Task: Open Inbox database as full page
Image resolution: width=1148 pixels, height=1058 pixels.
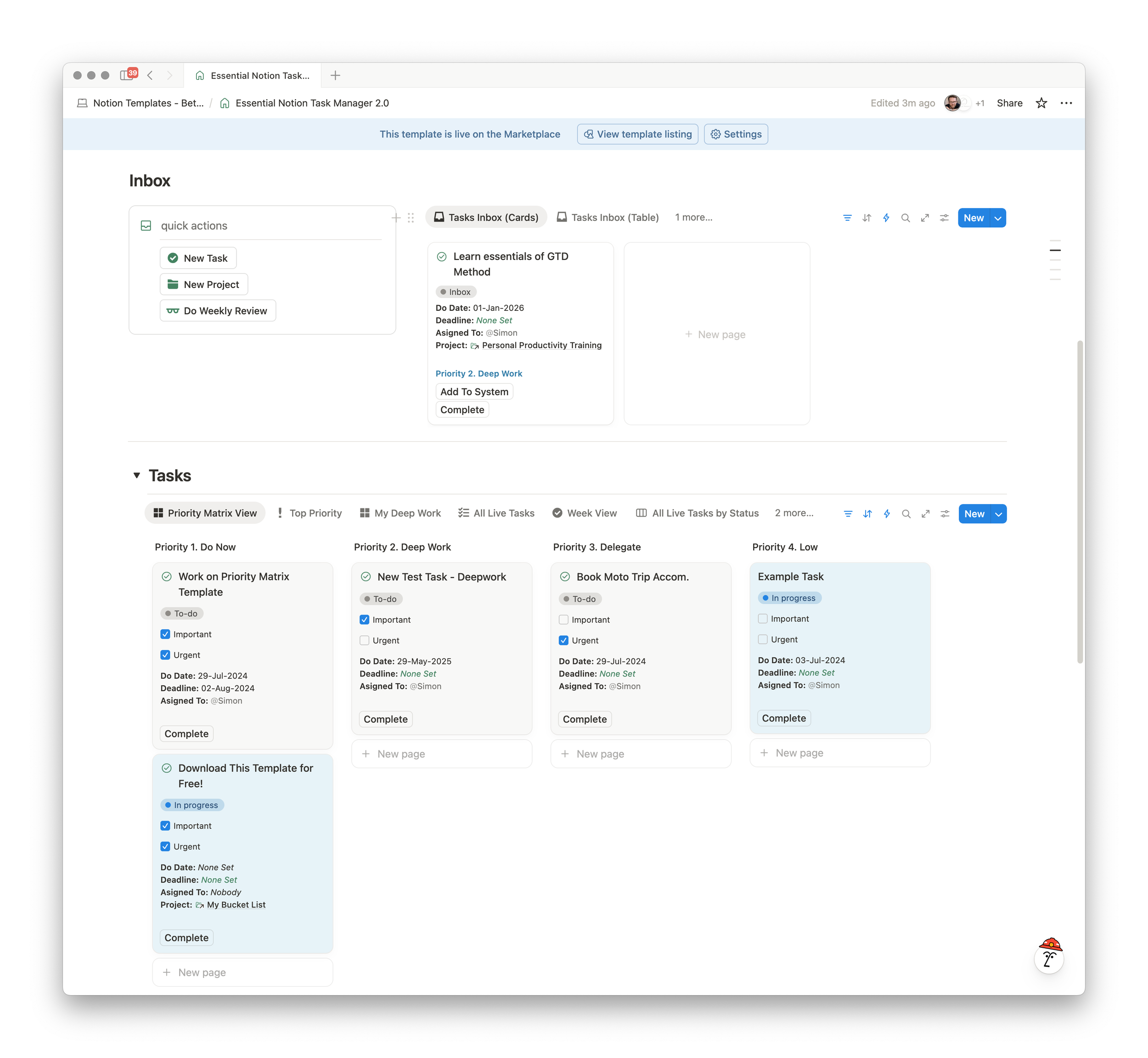Action: 925,218
